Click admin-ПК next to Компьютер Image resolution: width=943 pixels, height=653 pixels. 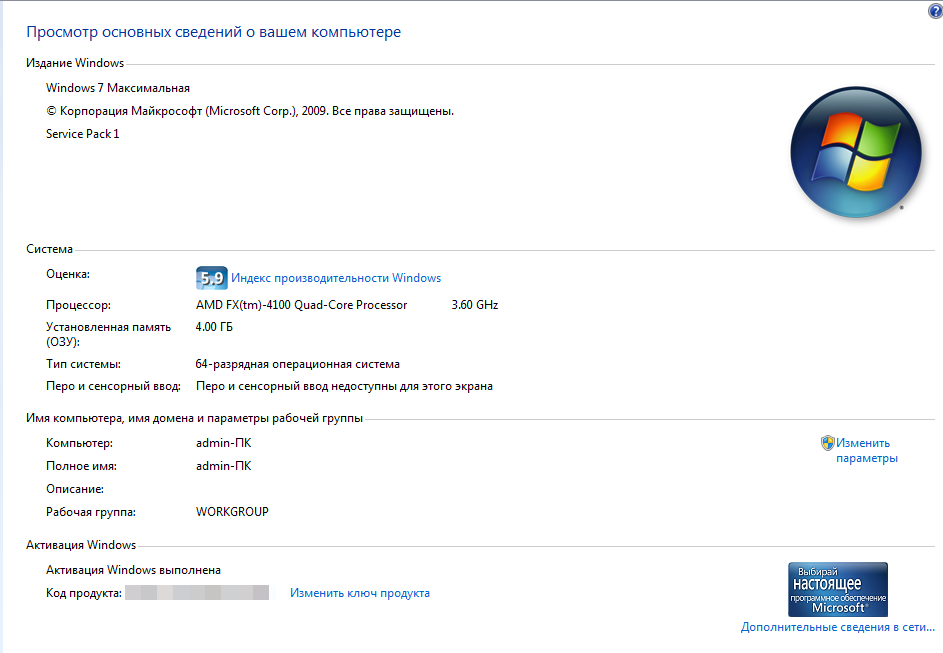(x=224, y=443)
